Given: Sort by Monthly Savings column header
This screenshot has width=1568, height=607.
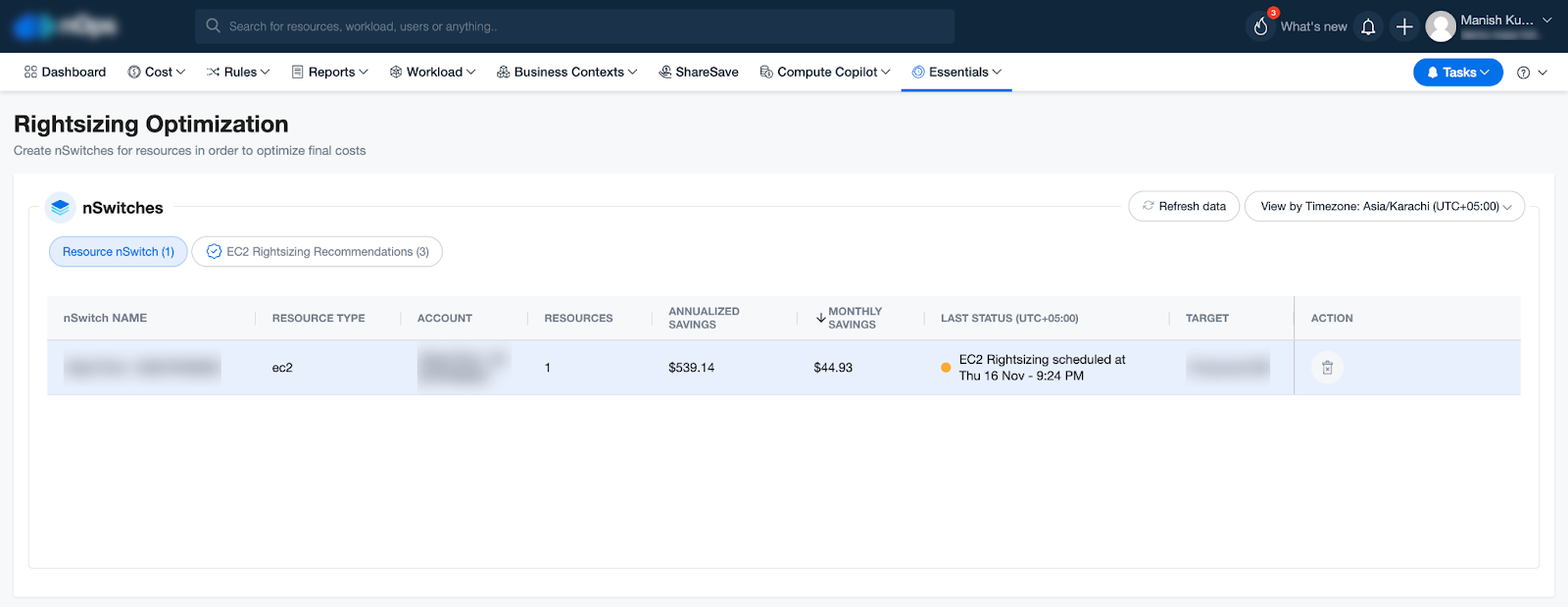Looking at the screenshot, I should tap(853, 318).
